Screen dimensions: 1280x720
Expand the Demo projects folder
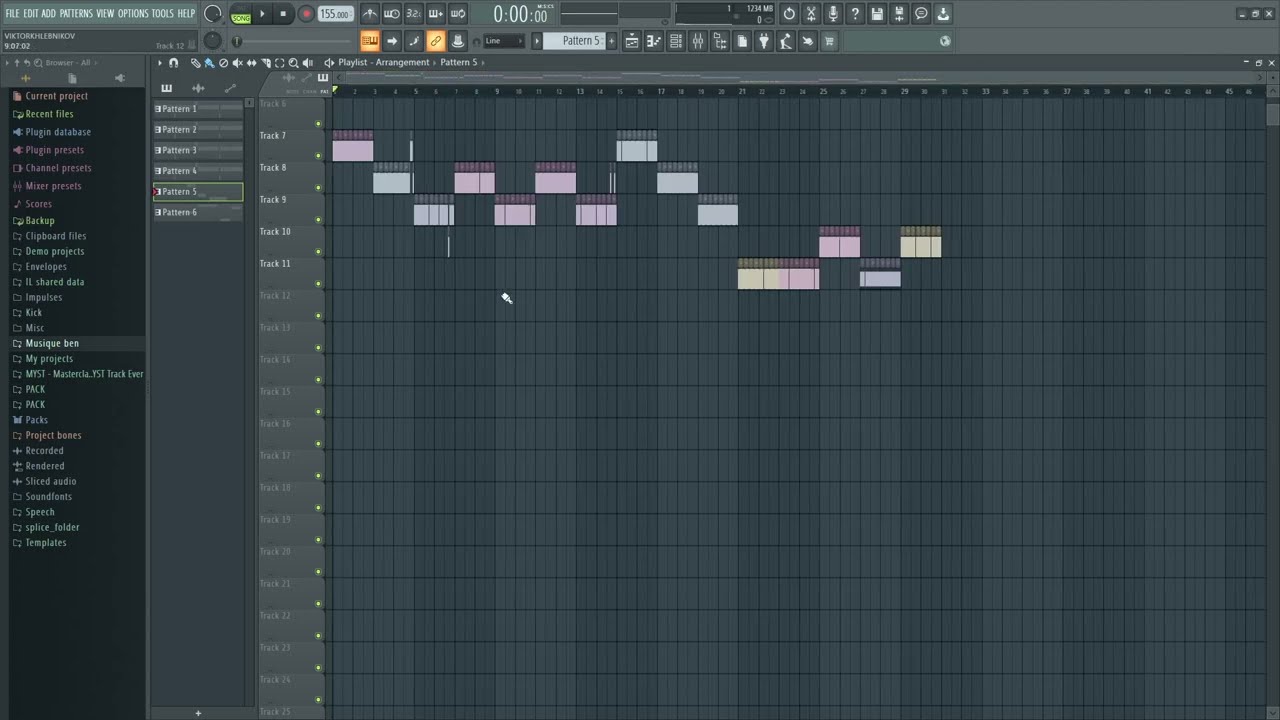54,251
